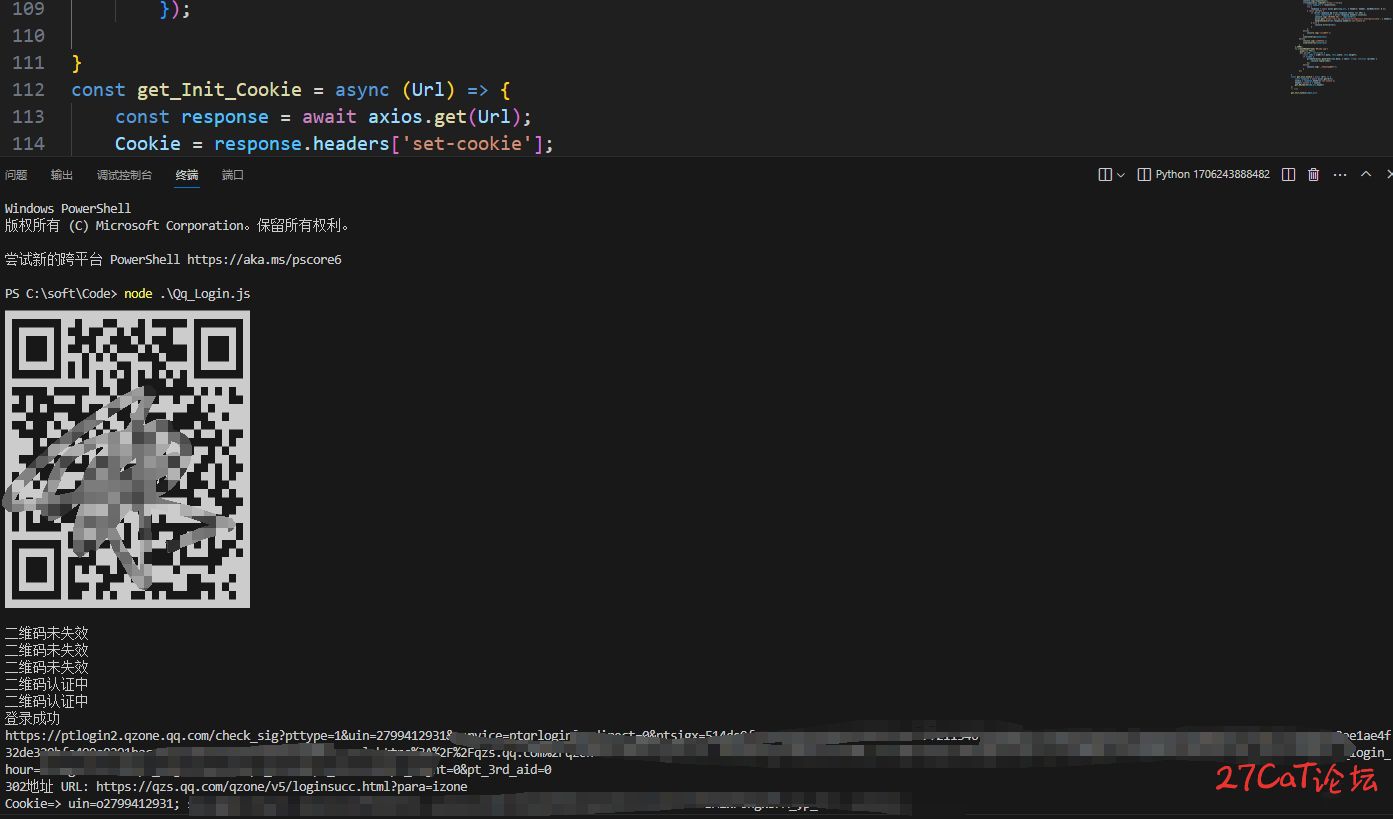
Task: Click the 版权所有 Microsoft Corporation line
Action: (178, 225)
